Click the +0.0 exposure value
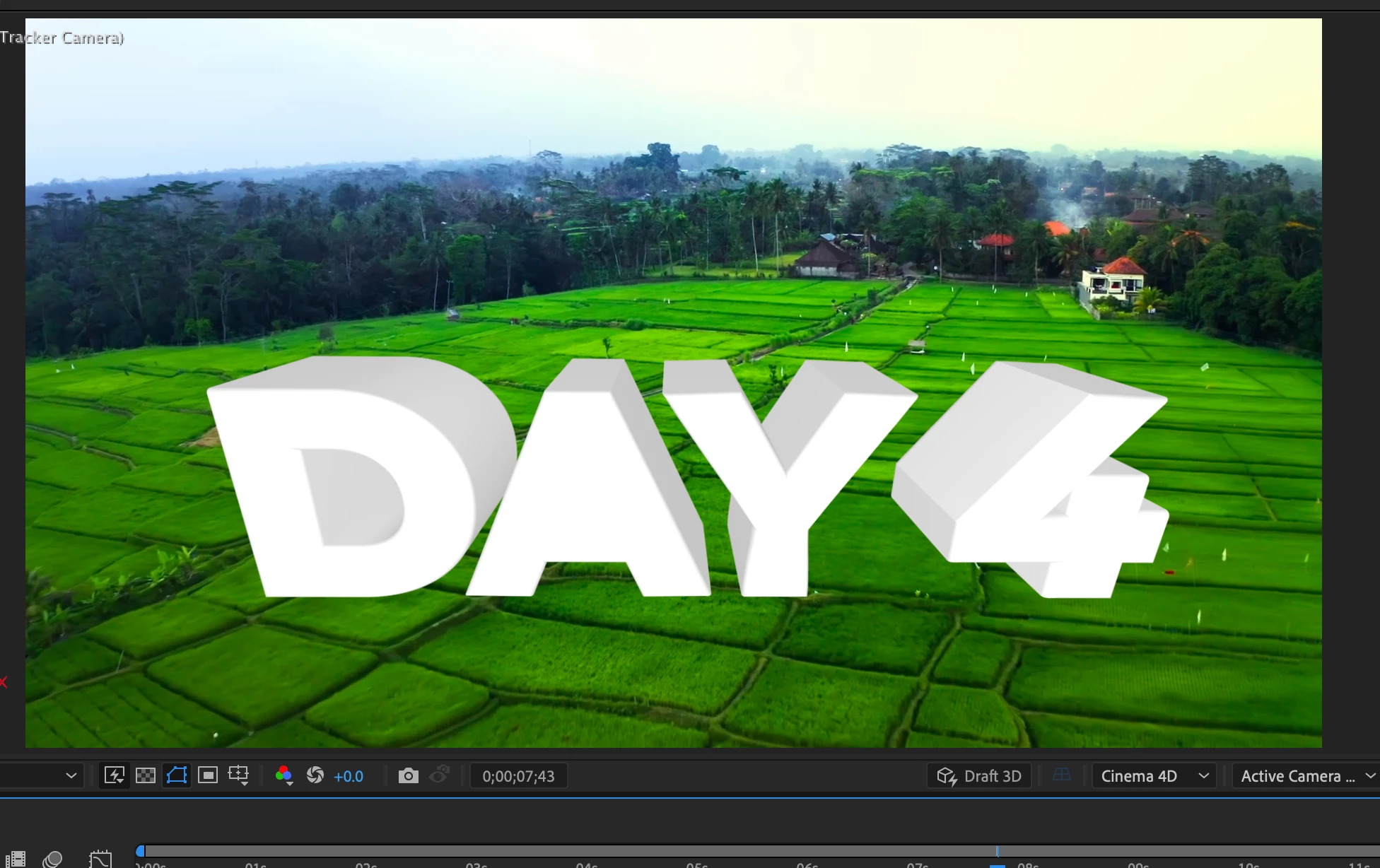 point(349,776)
